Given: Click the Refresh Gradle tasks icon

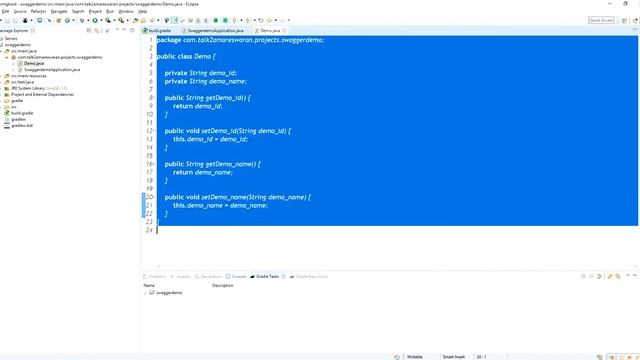Looking at the screenshot, I should (x=610, y=276).
